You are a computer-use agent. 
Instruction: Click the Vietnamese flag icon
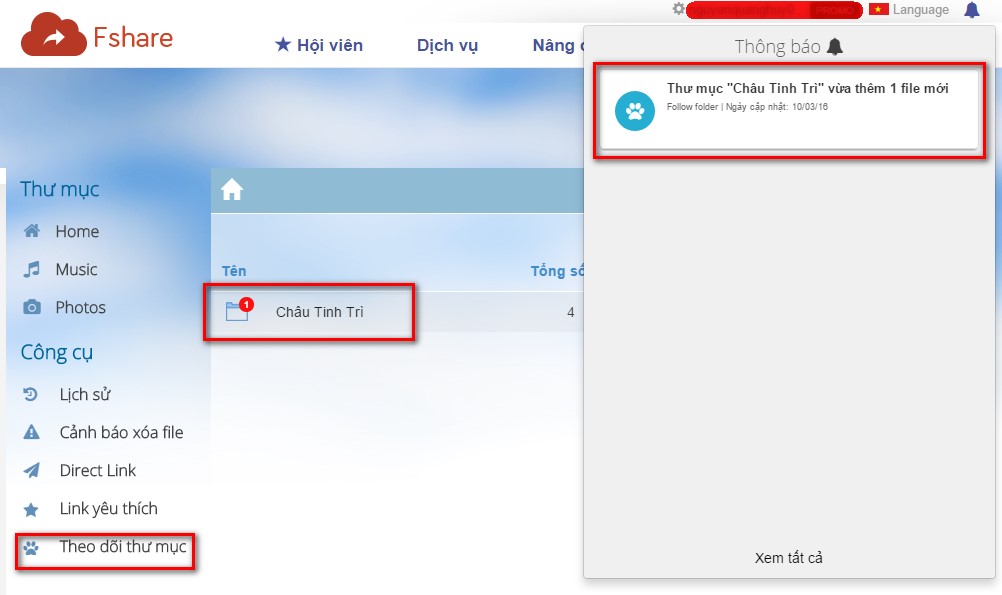tap(879, 10)
